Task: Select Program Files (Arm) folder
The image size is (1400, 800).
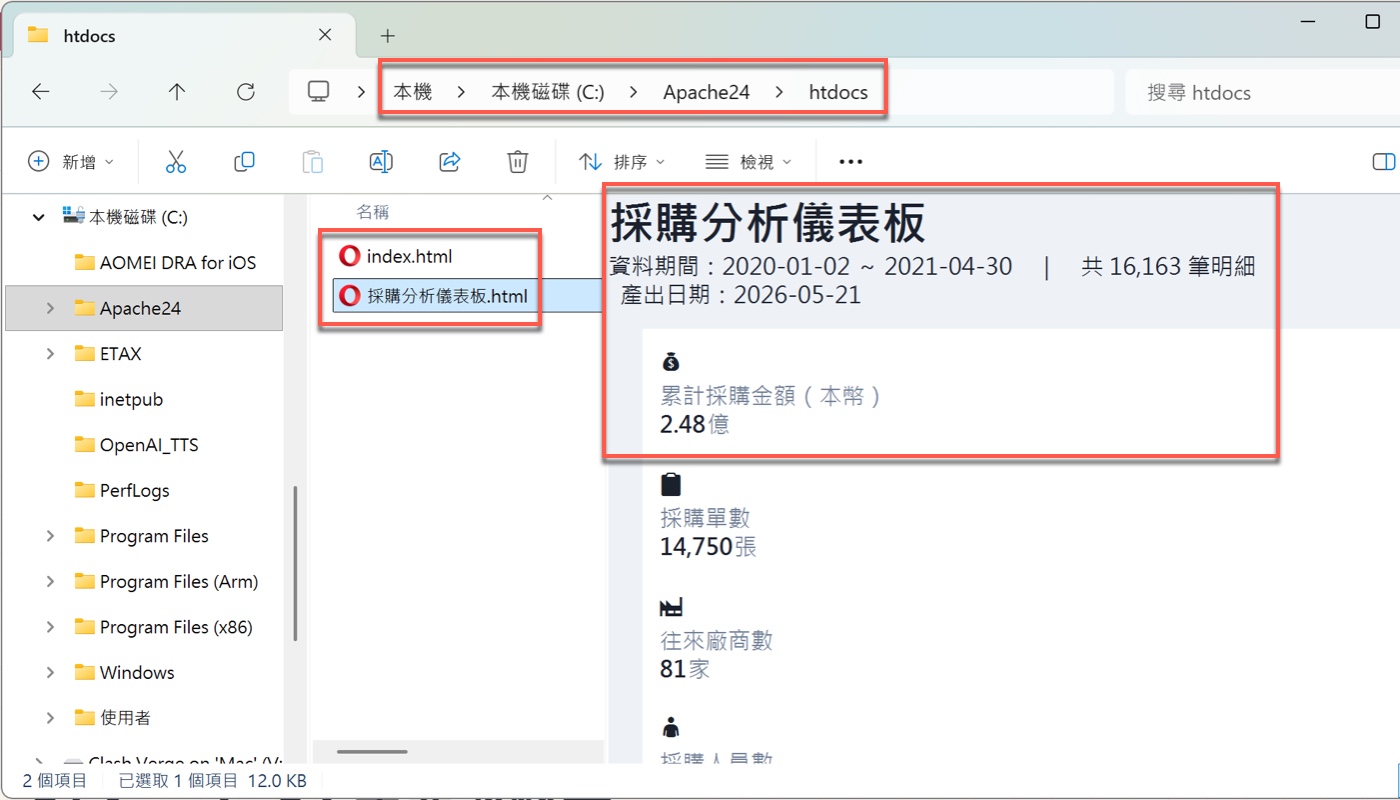Action: 167,581
